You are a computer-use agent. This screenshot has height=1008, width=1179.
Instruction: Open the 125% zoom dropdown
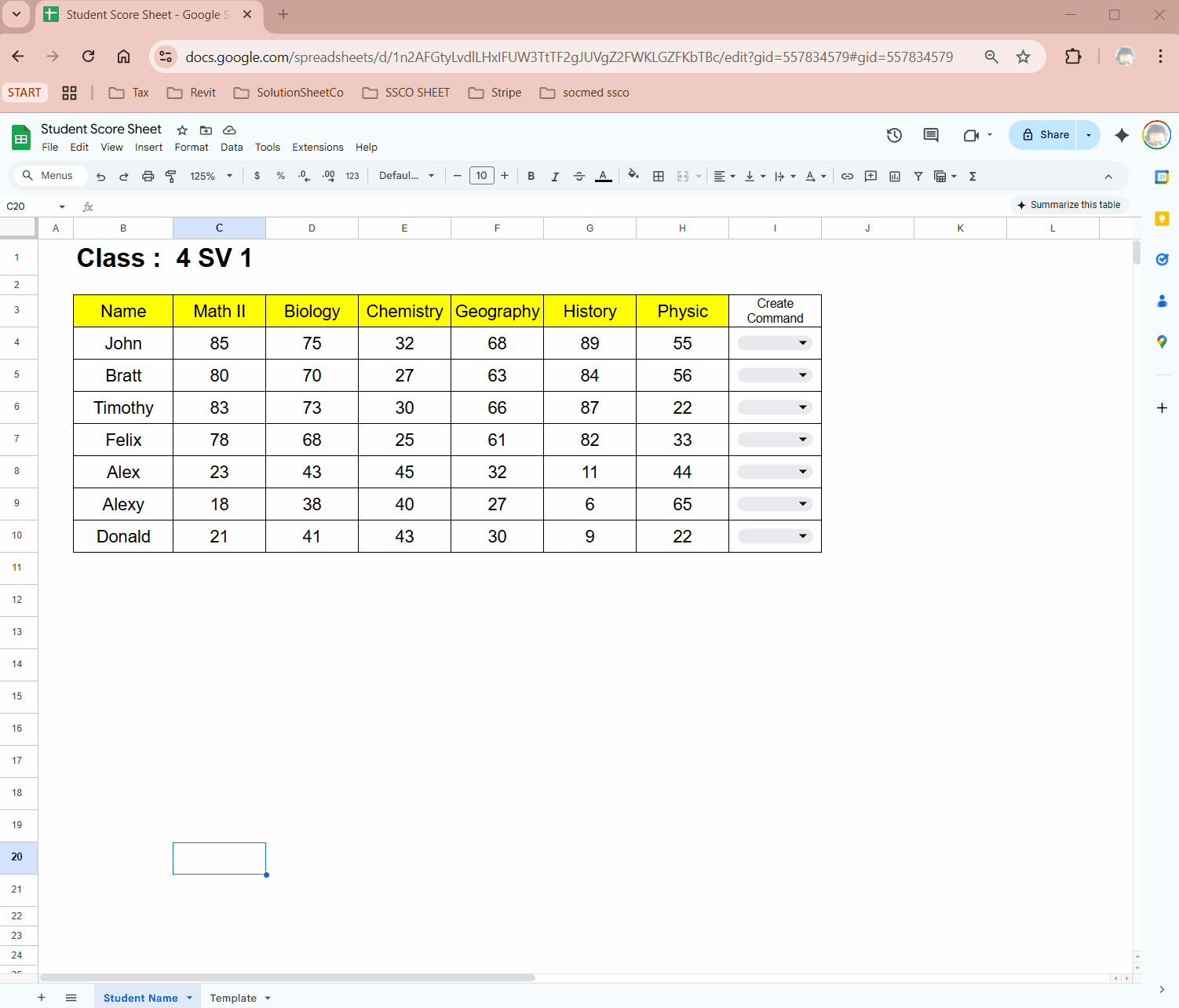(x=211, y=176)
